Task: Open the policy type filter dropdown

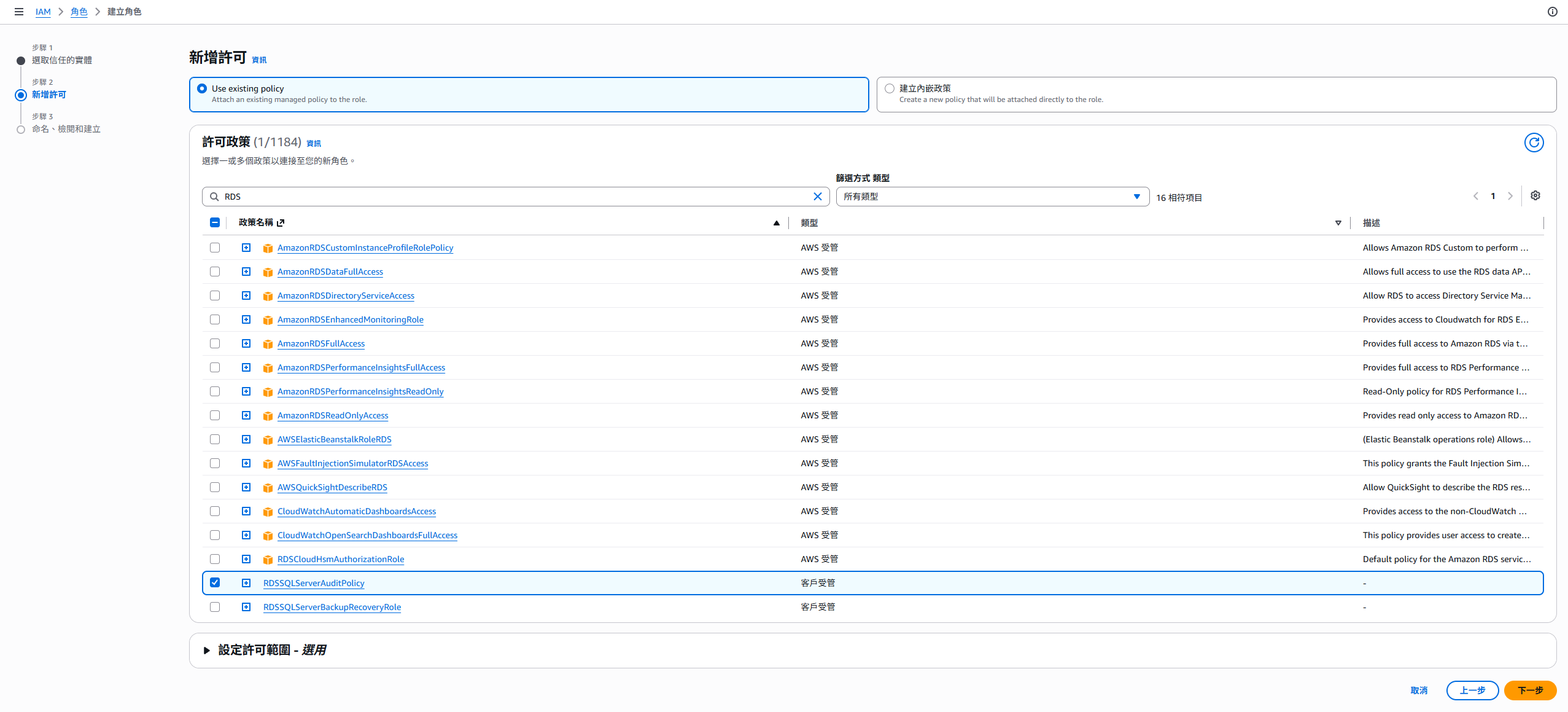Action: click(992, 197)
